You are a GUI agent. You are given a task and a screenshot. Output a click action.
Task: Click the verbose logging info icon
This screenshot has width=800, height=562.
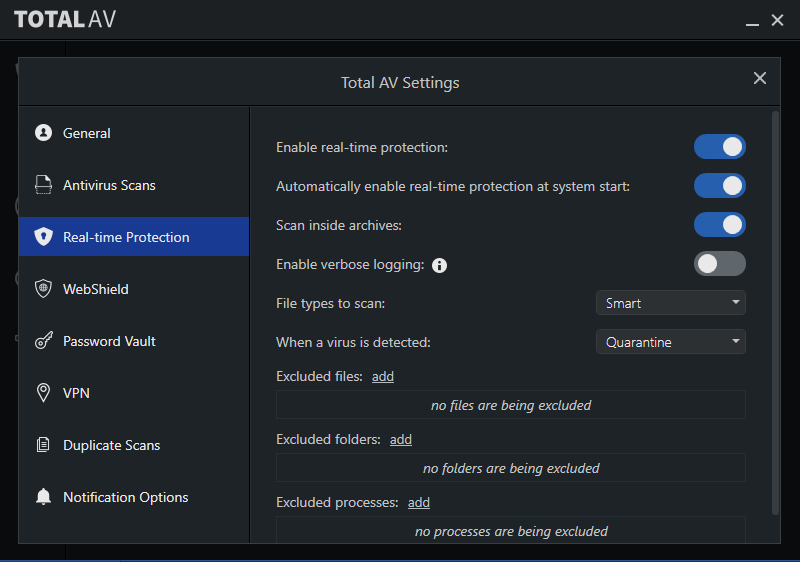439,265
